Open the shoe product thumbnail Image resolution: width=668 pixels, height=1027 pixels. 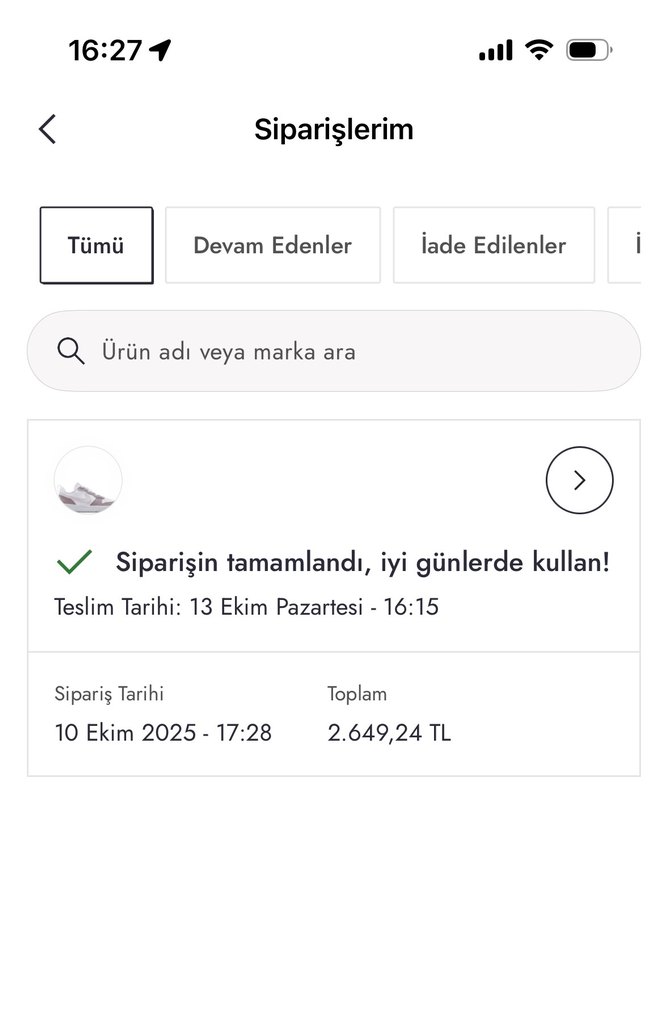point(88,481)
